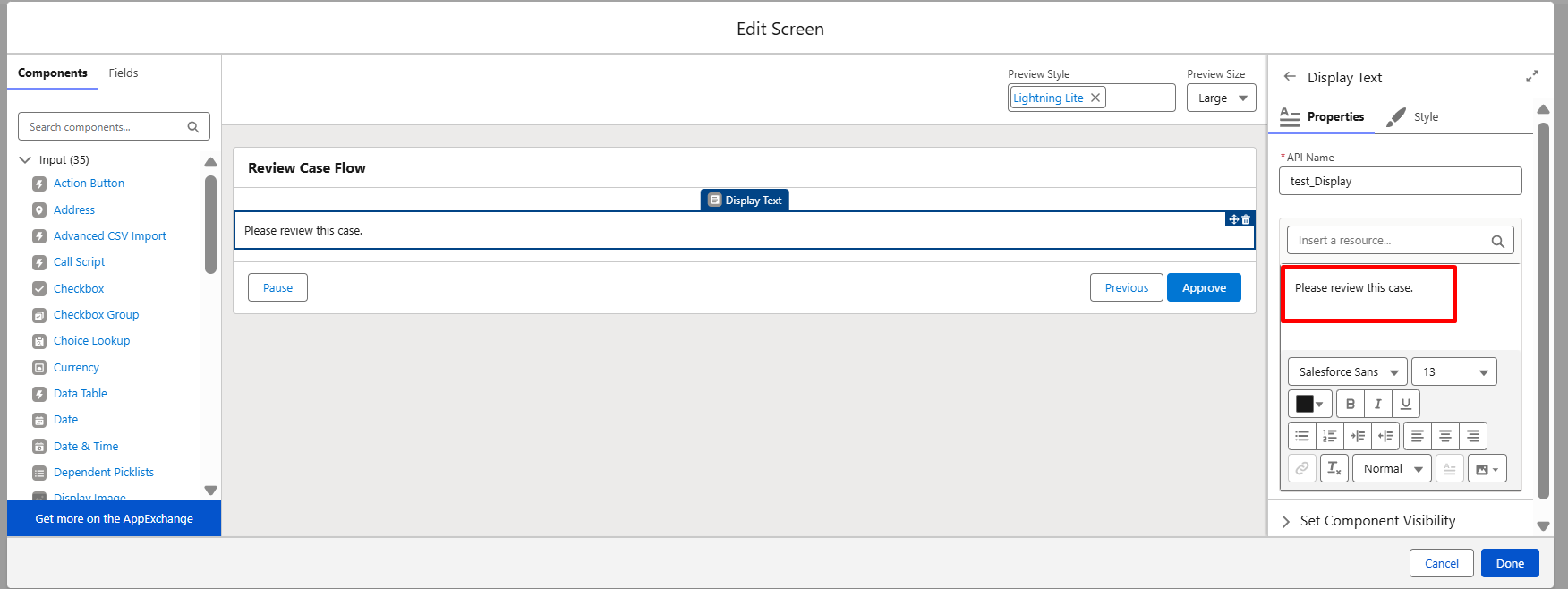The image size is (1568, 589).
Task: Cancel the Edit Screen dialog
Action: [1442, 563]
